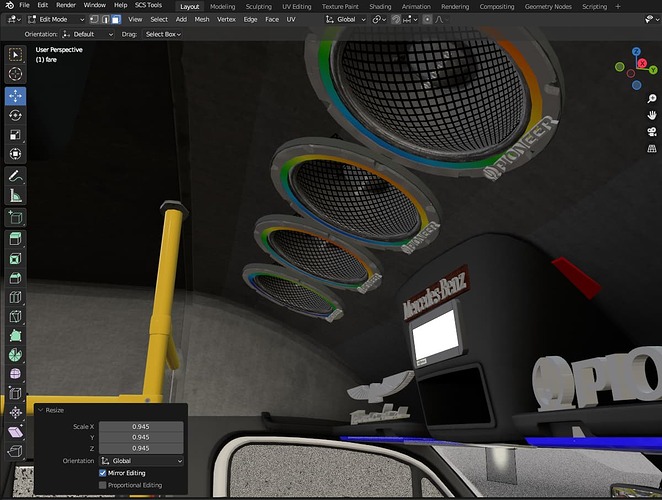Choose the Bevel tool
The image size is (662, 500).
click(16, 278)
